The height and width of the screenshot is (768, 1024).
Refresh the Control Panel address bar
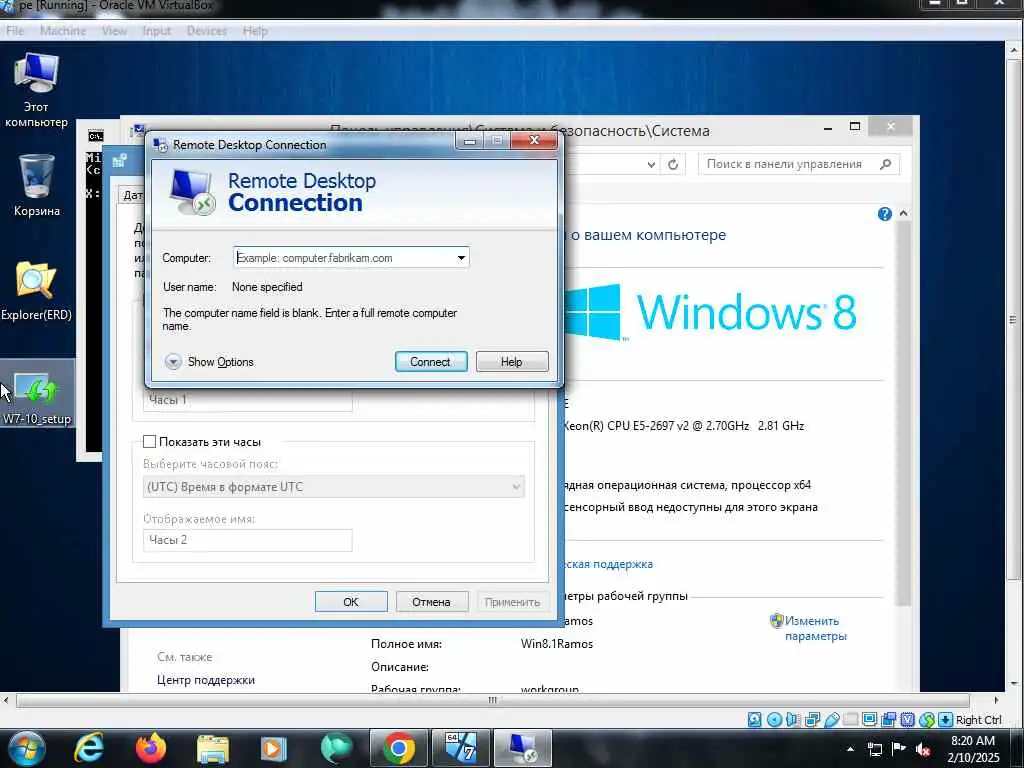click(x=673, y=164)
